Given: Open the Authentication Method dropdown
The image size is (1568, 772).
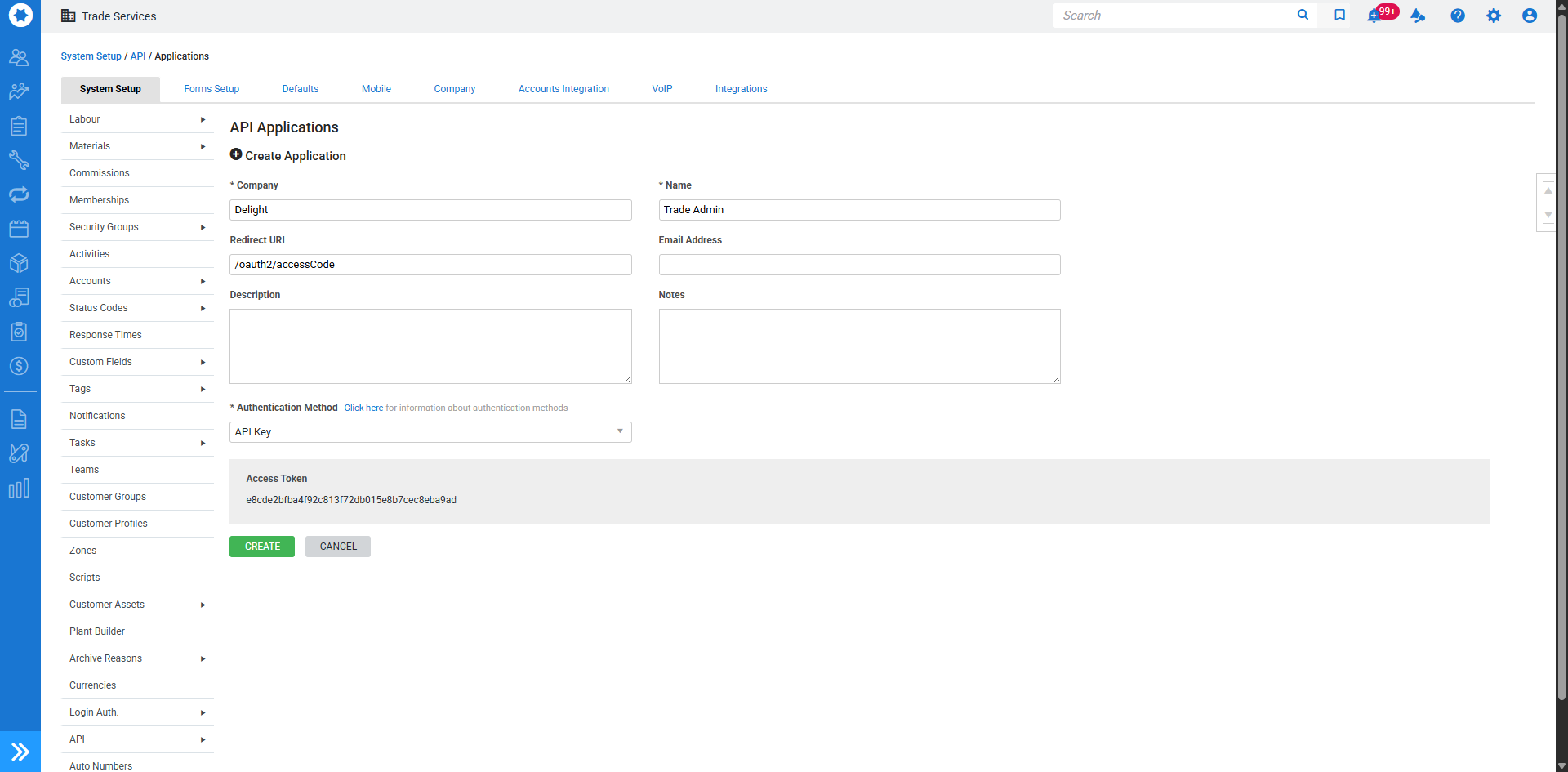Looking at the screenshot, I should 430,432.
